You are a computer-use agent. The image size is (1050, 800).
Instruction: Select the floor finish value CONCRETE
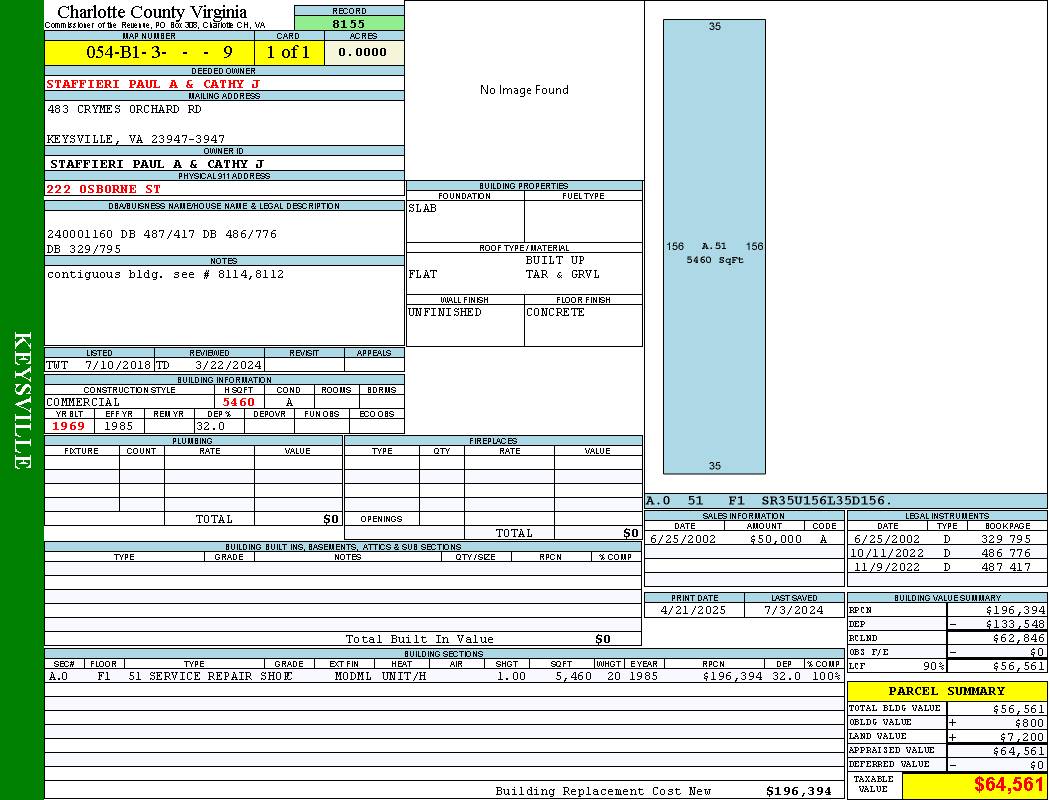coord(555,312)
